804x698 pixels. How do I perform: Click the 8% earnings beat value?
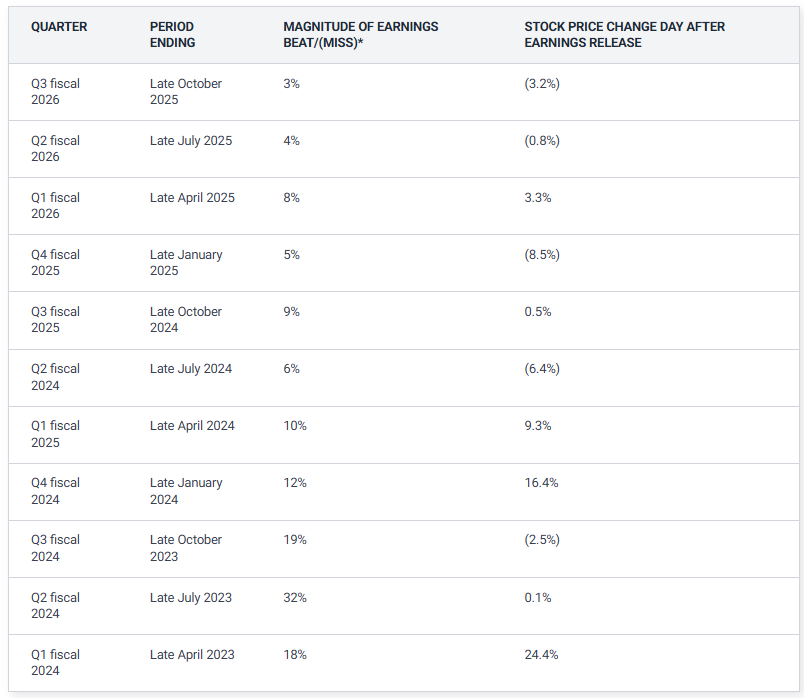click(x=292, y=198)
